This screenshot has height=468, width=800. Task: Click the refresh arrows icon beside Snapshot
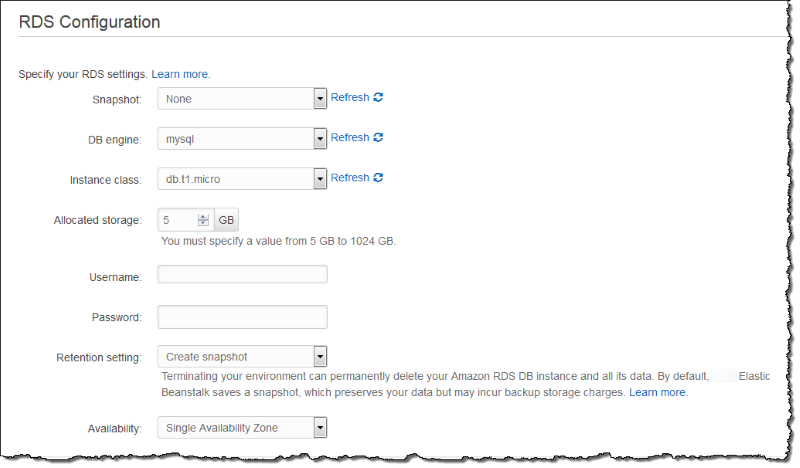coord(378,98)
